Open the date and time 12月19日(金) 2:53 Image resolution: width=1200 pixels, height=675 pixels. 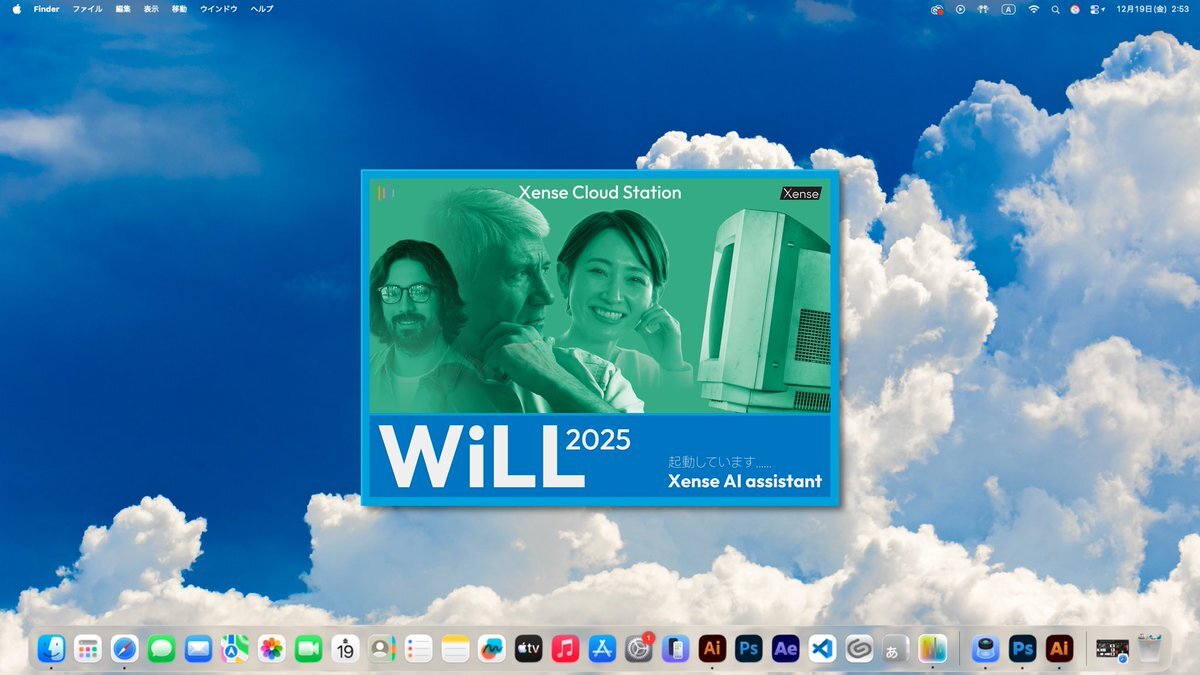pos(1154,9)
